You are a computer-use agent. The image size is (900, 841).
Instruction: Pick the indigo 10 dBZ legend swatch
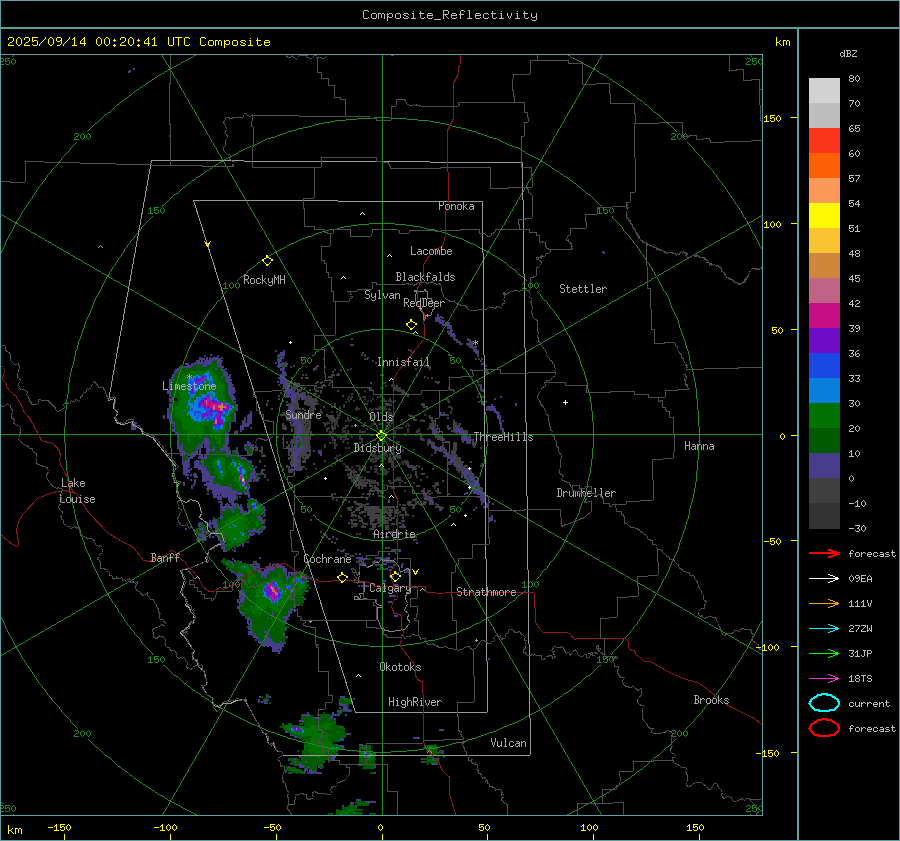click(x=824, y=465)
